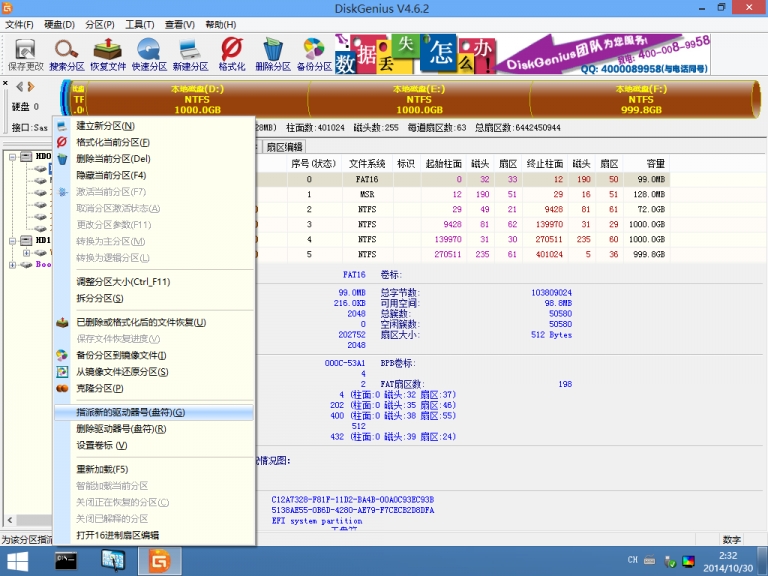Choose 打开16进制扇区编辑 in context menu
Screen dimensions: 768x576
154,535
